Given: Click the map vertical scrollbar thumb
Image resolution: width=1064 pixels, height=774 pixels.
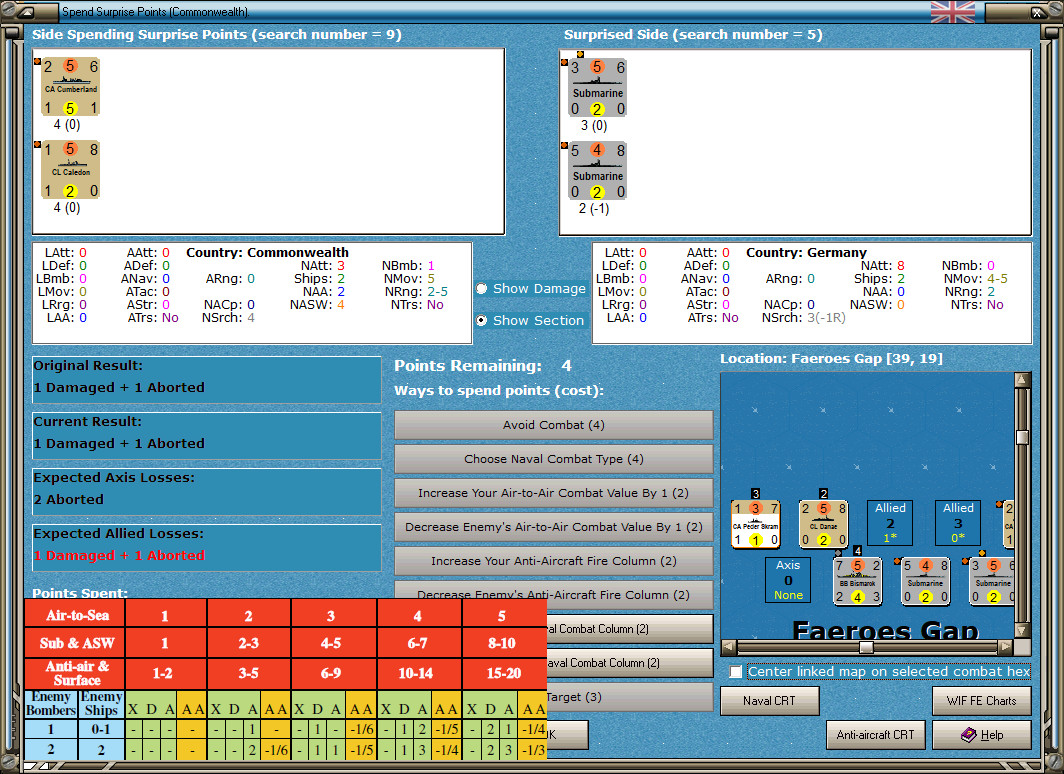Looking at the screenshot, I should point(1023,437).
